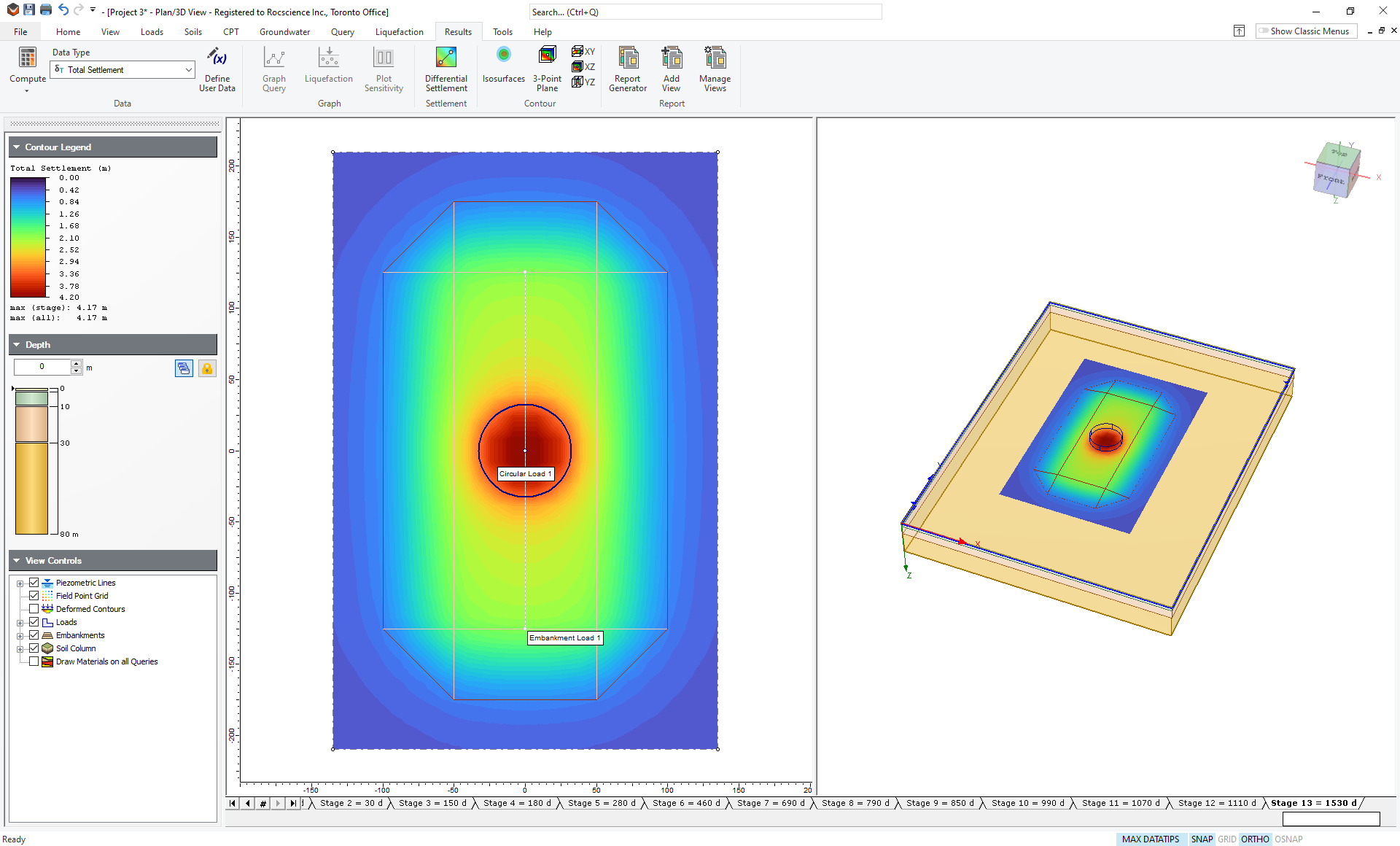Check Draw Materials on all Queries
The height and width of the screenshot is (846, 1400).
point(34,661)
